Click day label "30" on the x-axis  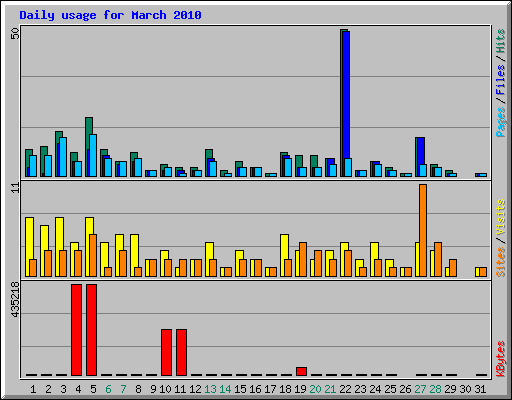465,389
